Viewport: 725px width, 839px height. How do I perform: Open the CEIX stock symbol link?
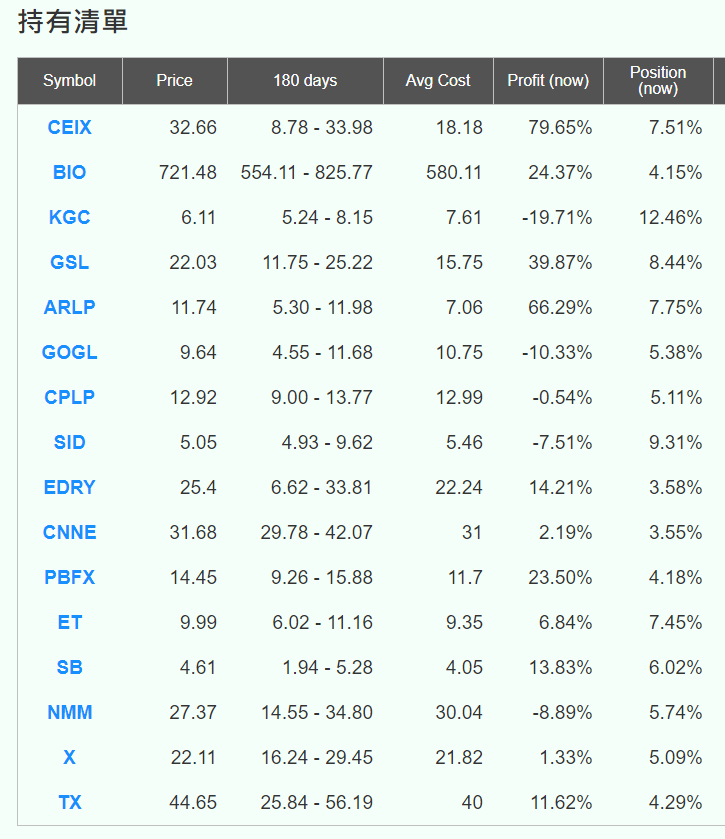(x=69, y=128)
